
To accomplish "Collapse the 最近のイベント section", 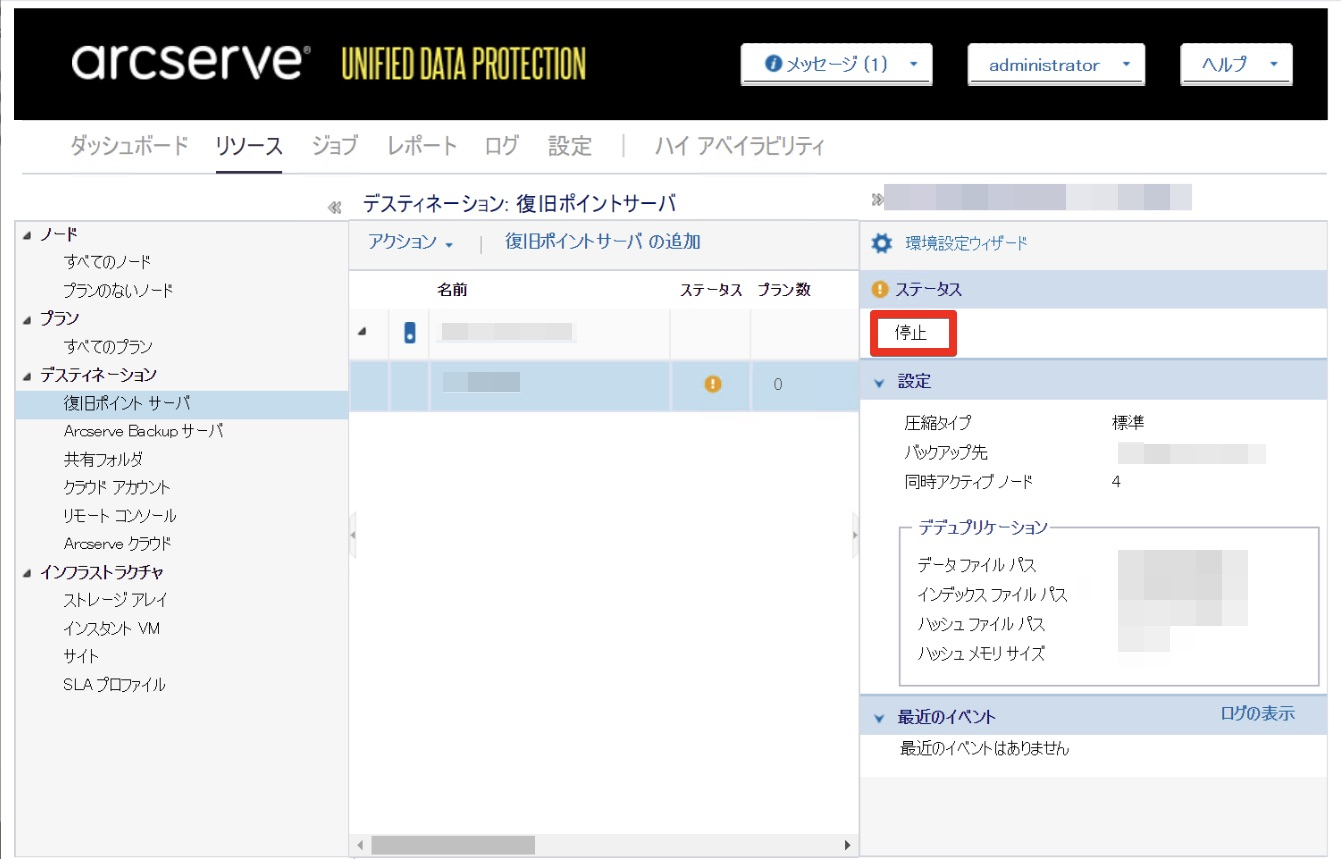I will tap(880, 718).
